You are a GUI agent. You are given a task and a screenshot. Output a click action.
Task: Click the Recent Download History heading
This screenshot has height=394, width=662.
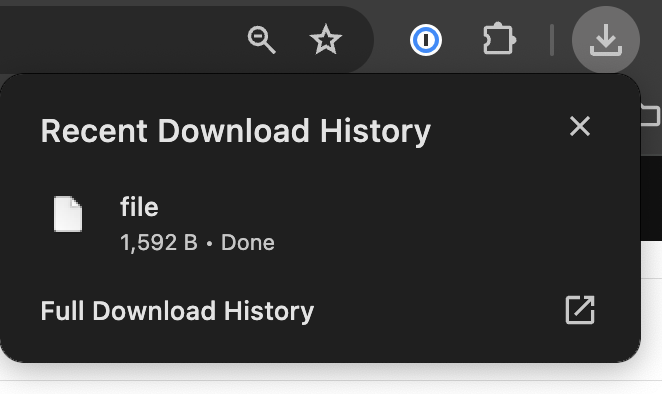[236, 131]
